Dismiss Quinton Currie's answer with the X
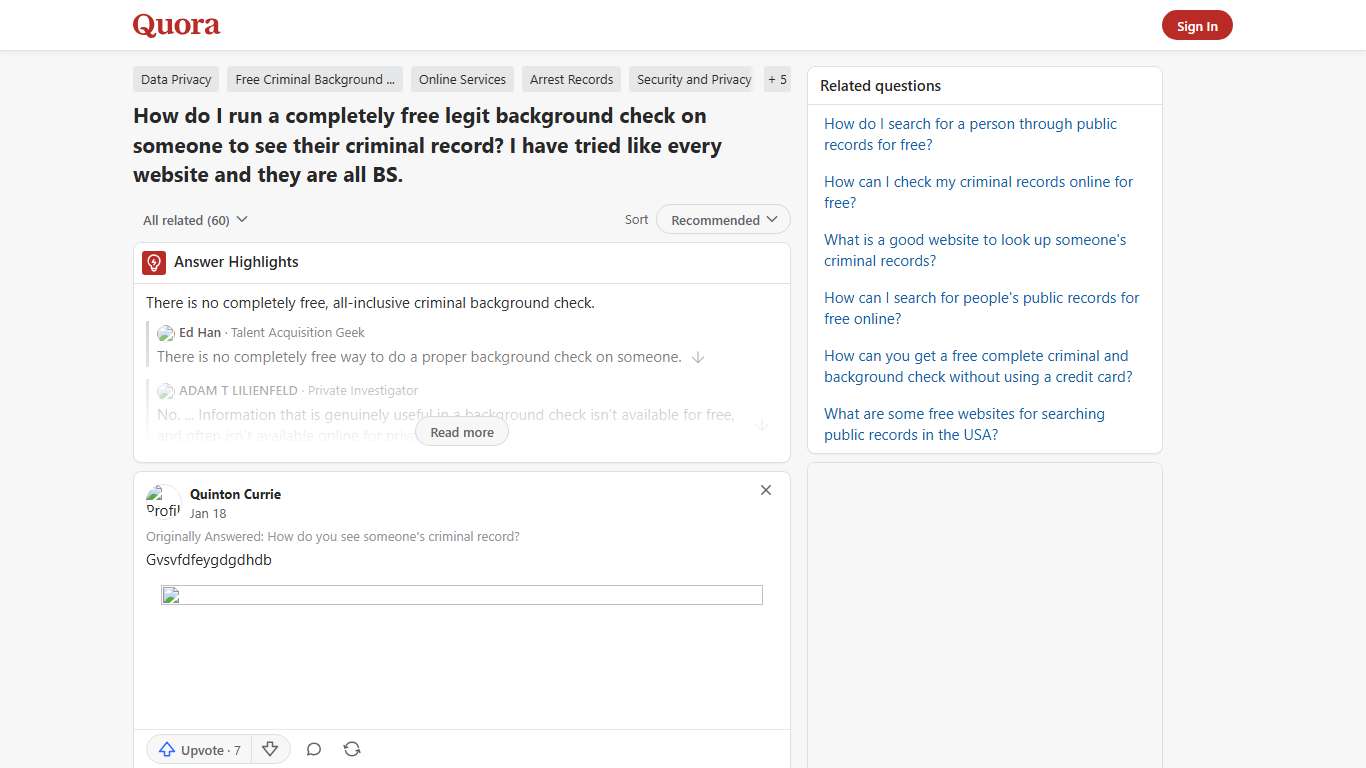This screenshot has width=1366, height=768. pos(765,490)
